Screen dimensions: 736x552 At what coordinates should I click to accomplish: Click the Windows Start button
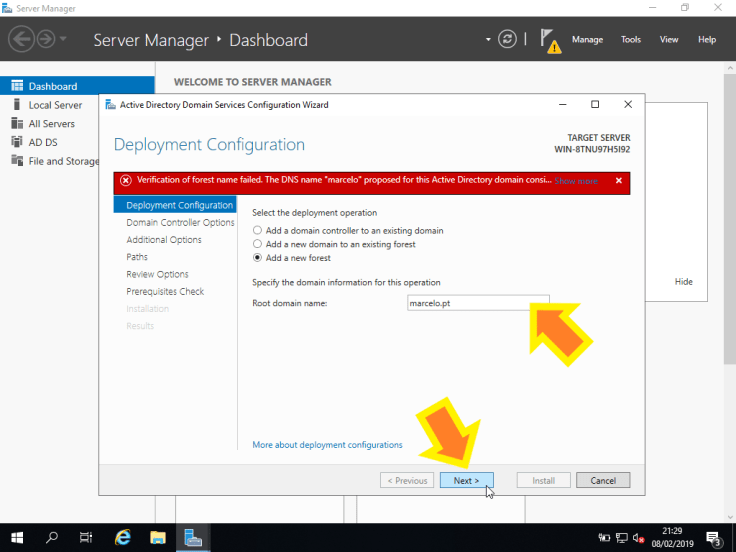tap(17, 537)
